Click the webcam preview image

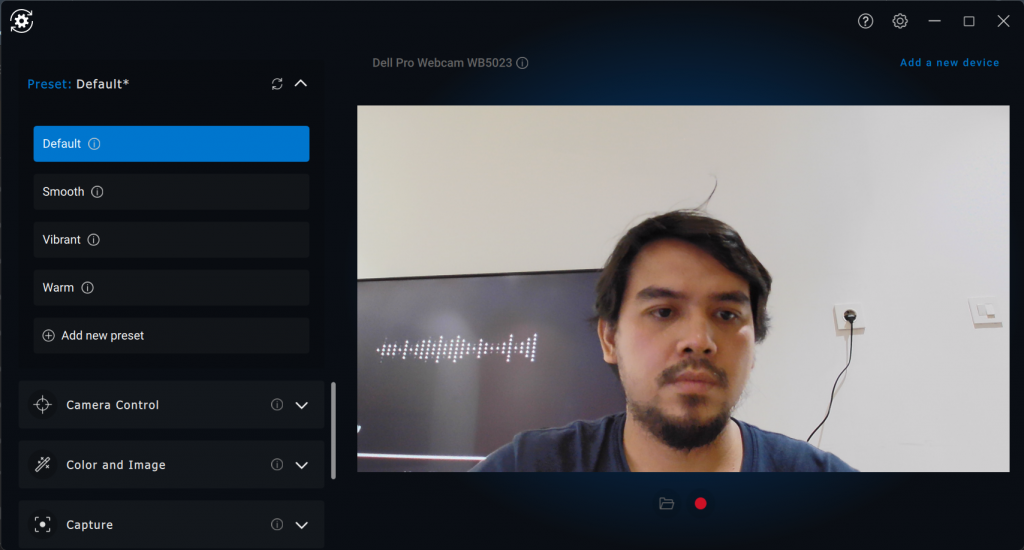click(683, 289)
